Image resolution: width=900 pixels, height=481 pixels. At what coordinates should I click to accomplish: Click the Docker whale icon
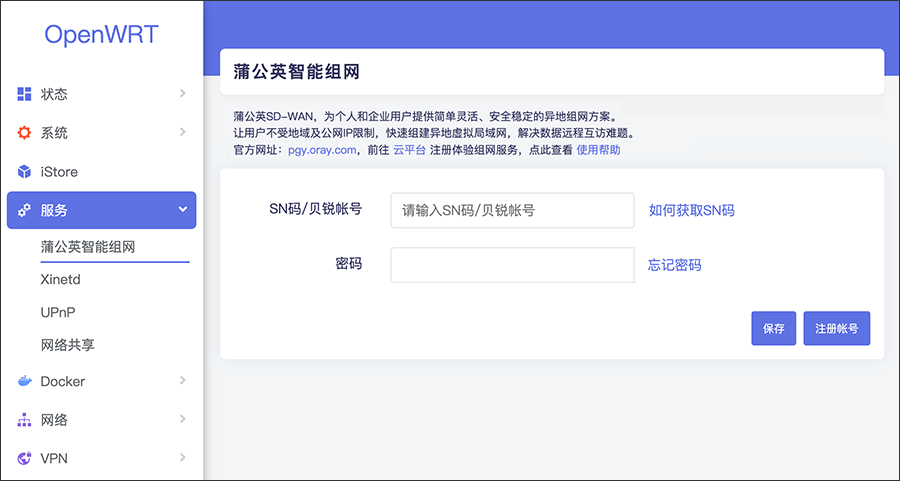tap(24, 381)
